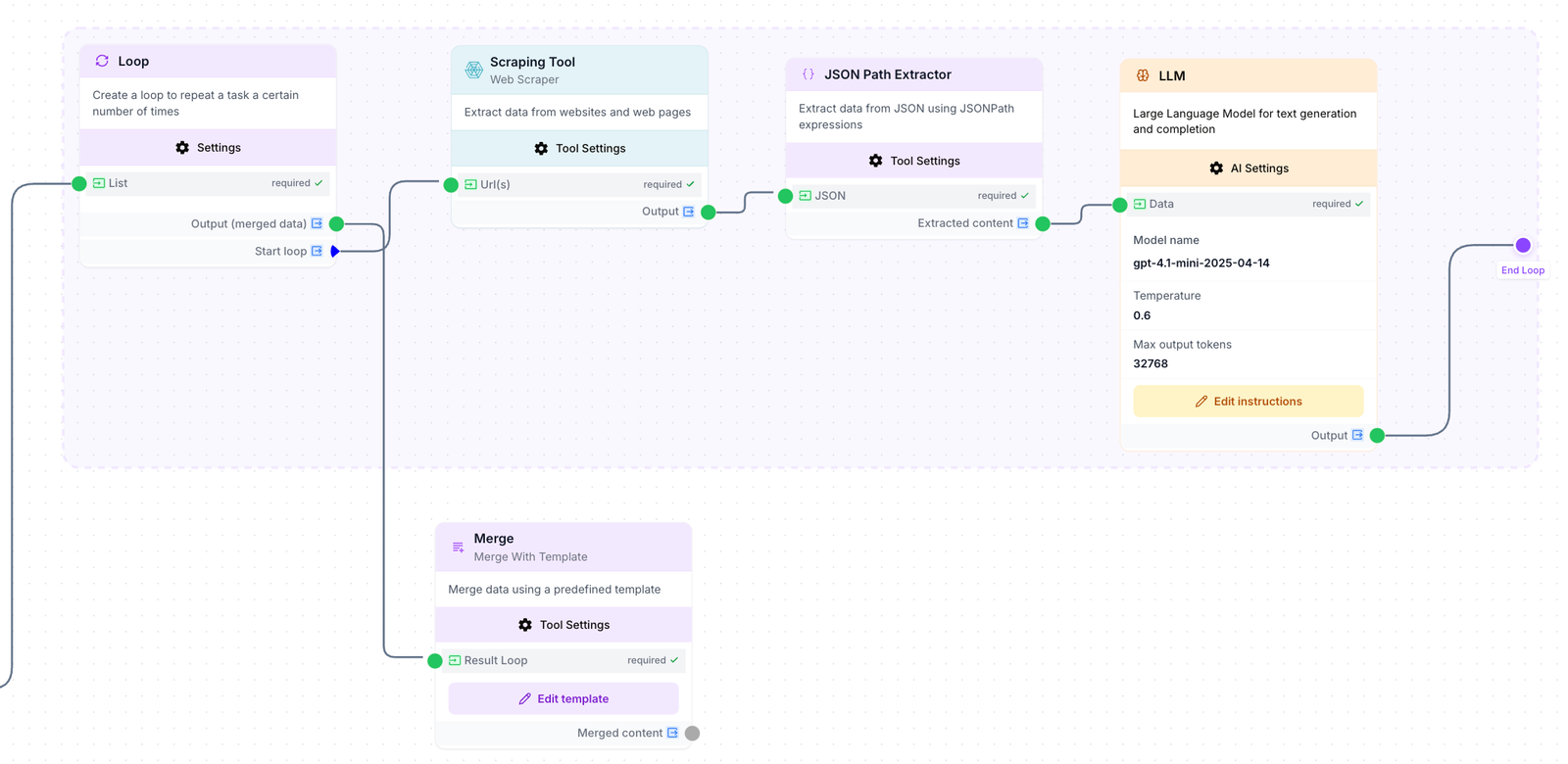This screenshot has width=1568, height=764.
Task: Open Scraping Tool's Tool Settings
Action: click(579, 149)
